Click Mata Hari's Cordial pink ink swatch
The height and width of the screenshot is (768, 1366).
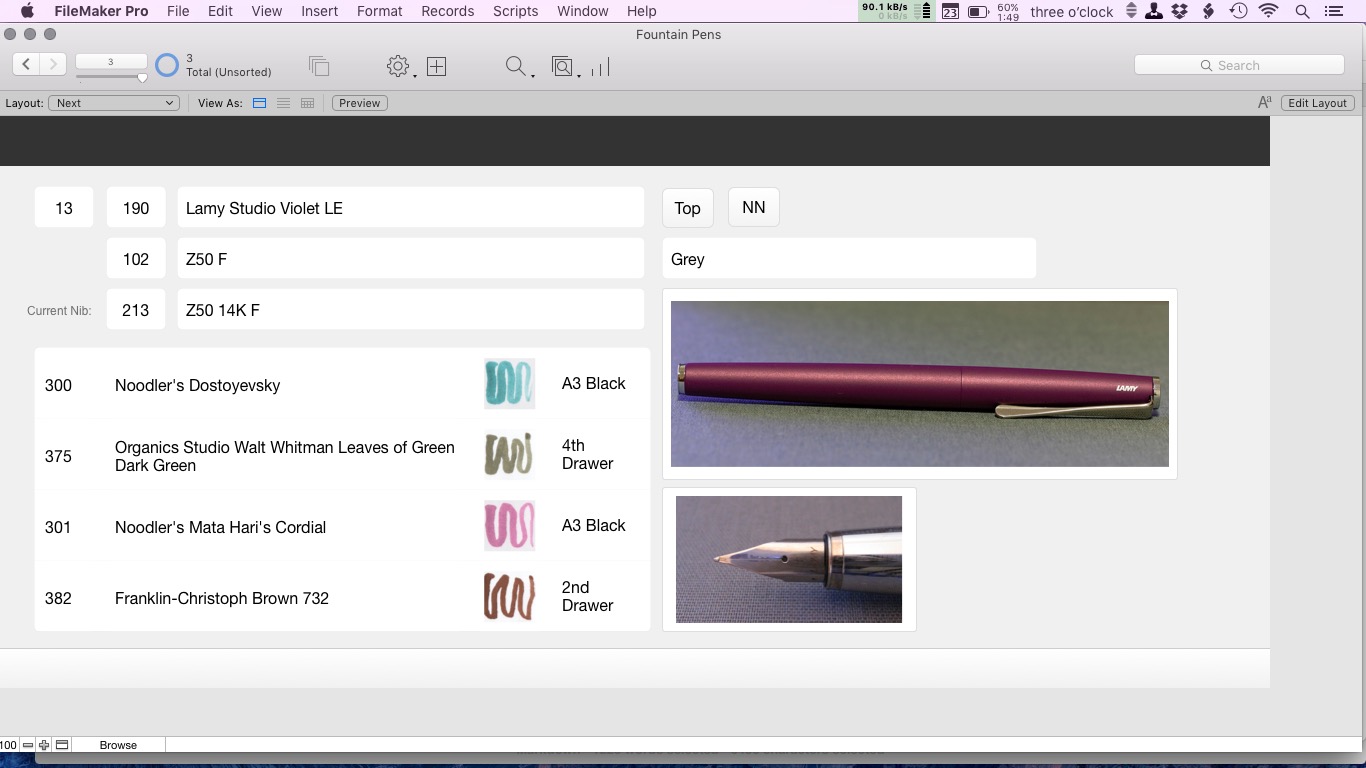tap(509, 526)
